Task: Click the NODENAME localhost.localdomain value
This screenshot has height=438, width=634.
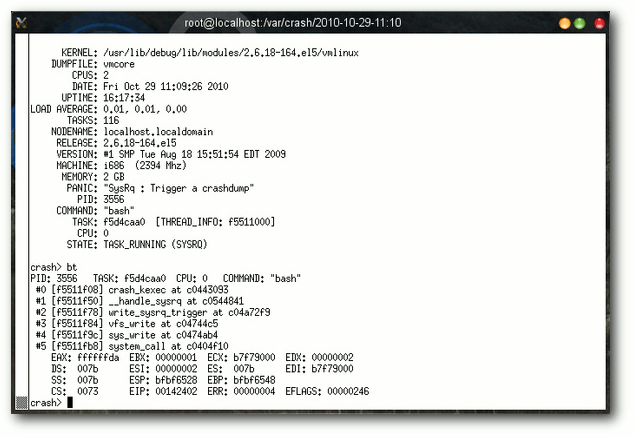Action: click(x=158, y=131)
